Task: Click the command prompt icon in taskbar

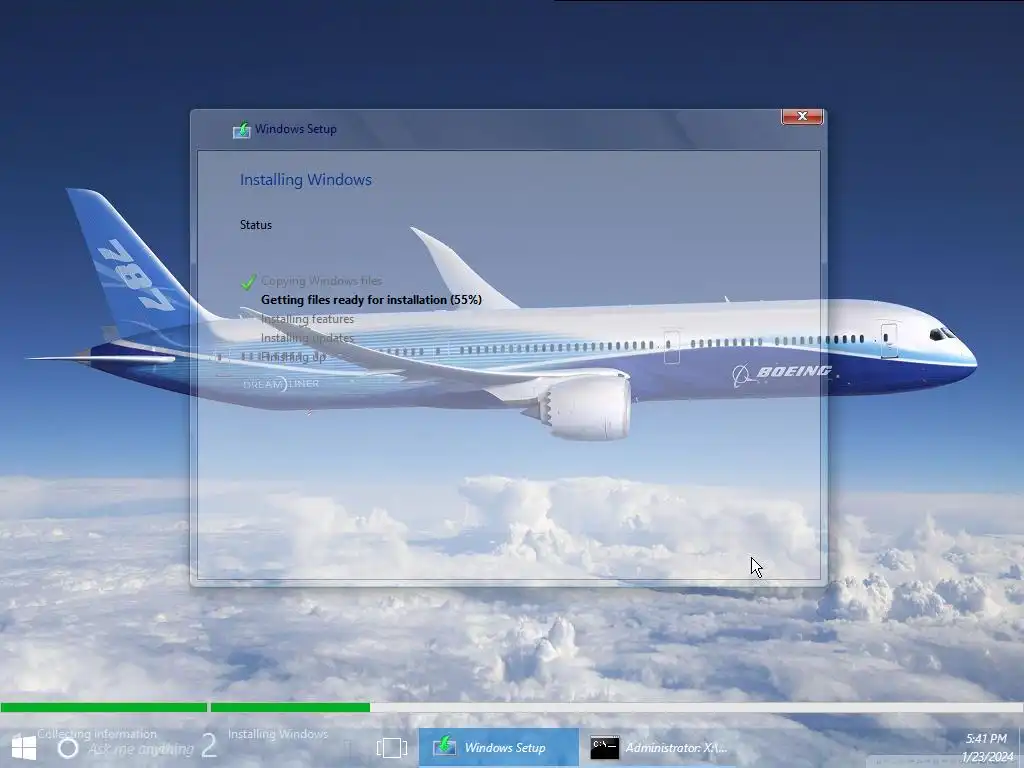Action: click(x=604, y=748)
